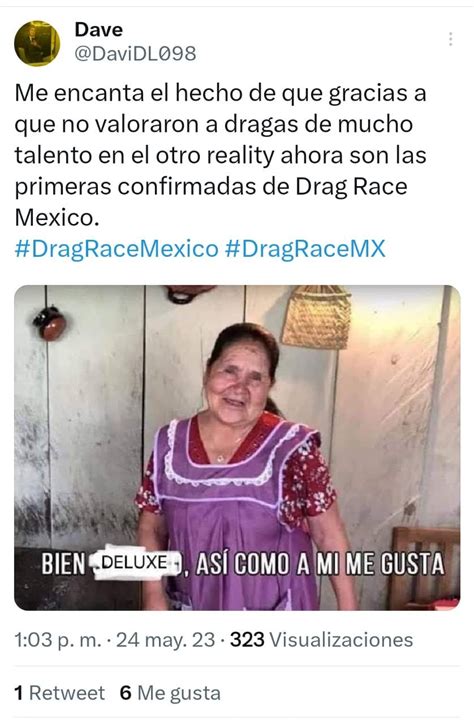This screenshot has width=474, height=724.
Task: Click the tweet text about Drag Race Mexico
Action: (x=221, y=155)
